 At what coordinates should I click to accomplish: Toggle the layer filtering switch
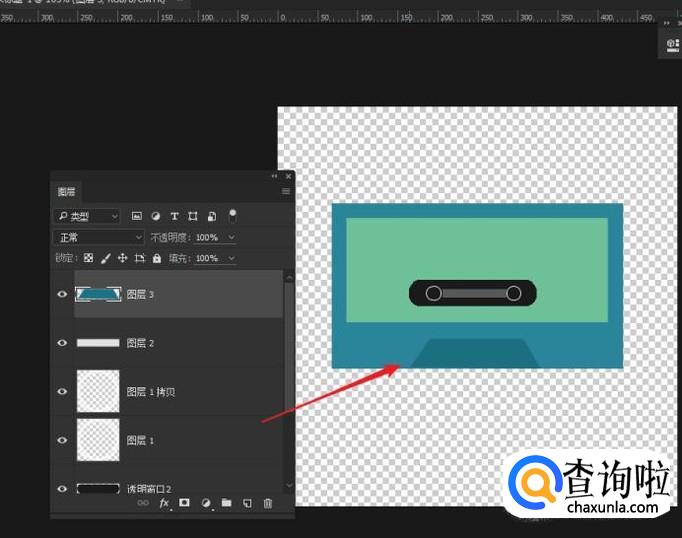coord(233,215)
